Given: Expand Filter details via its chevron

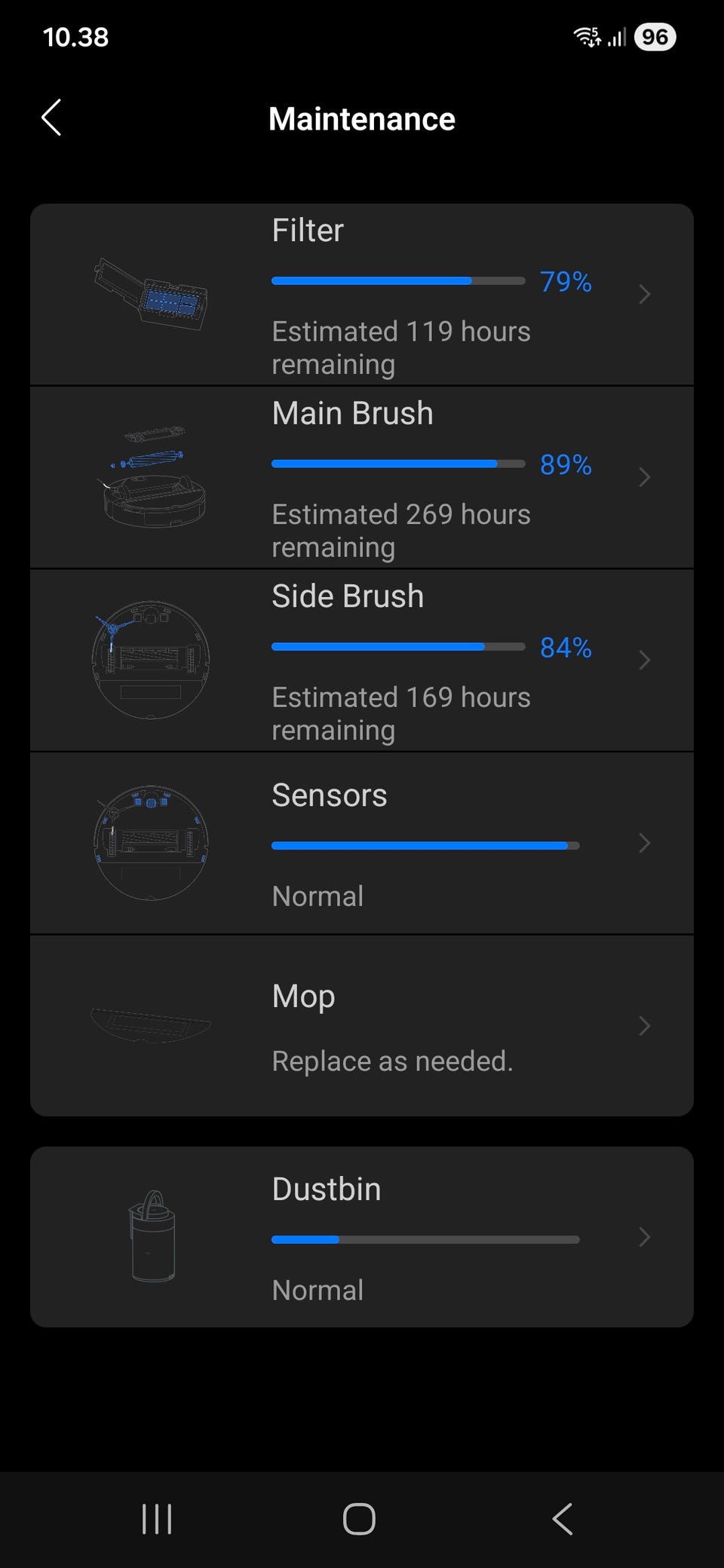Looking at the screenshot, I should tap(644, 294).
